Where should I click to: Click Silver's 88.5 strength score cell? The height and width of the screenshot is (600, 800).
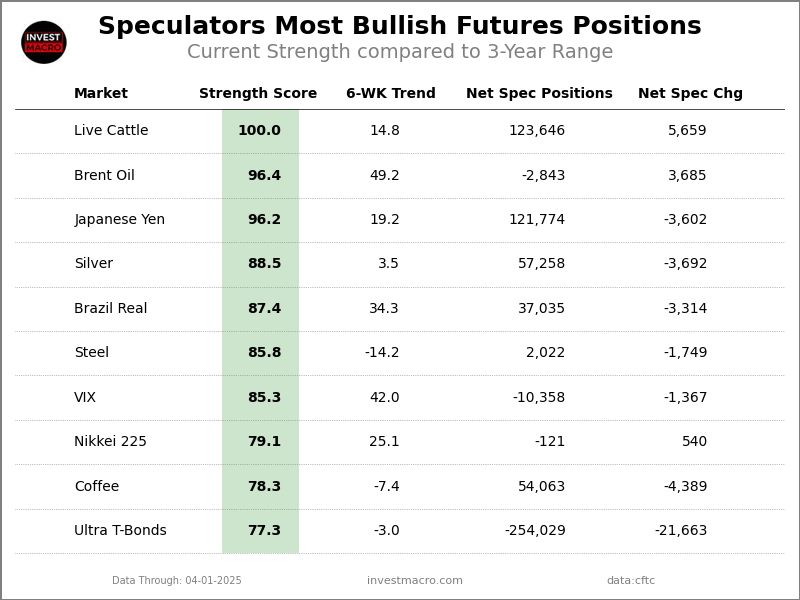pyautogui.click(x=264, y=264)
